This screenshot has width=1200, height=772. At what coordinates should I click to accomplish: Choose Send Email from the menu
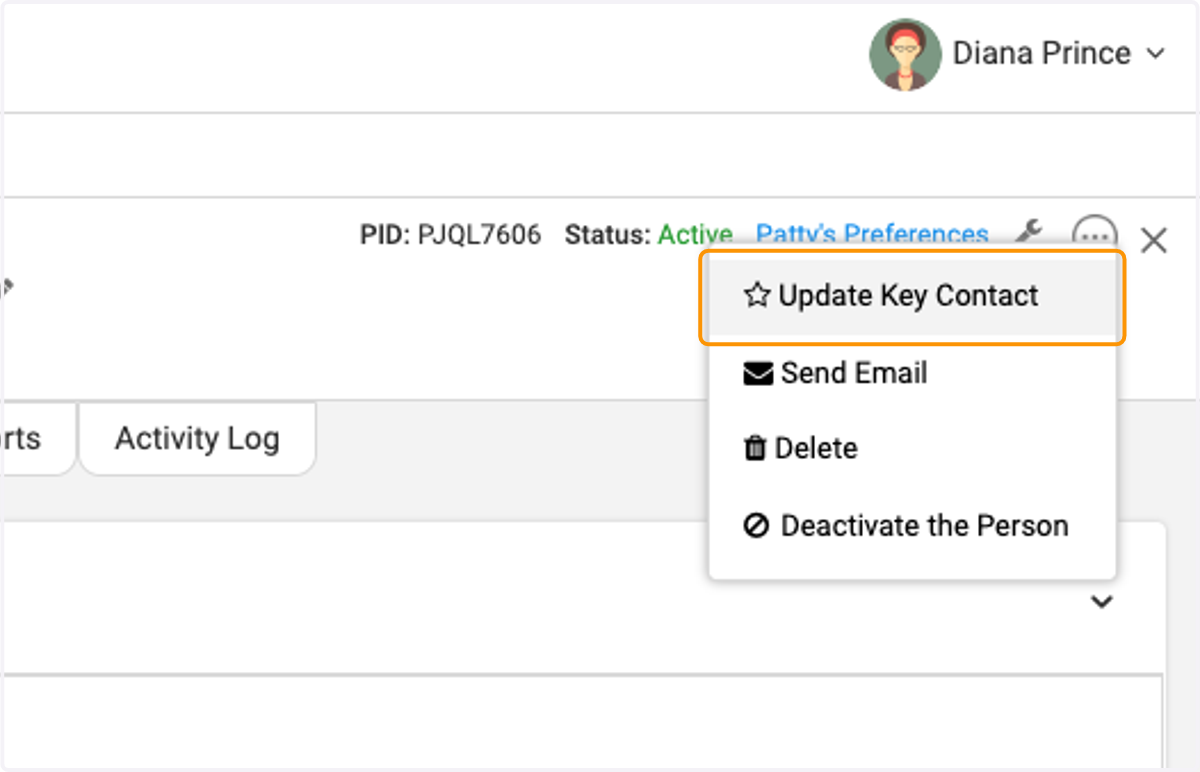pos(912,373)
